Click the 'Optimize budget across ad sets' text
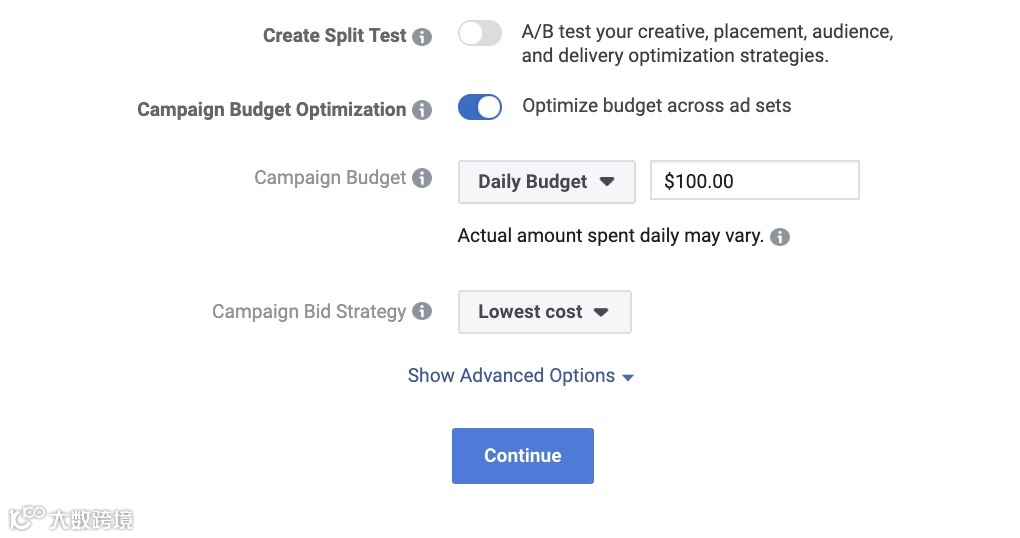The image size is (1020, 538). [x=656, y=106]
